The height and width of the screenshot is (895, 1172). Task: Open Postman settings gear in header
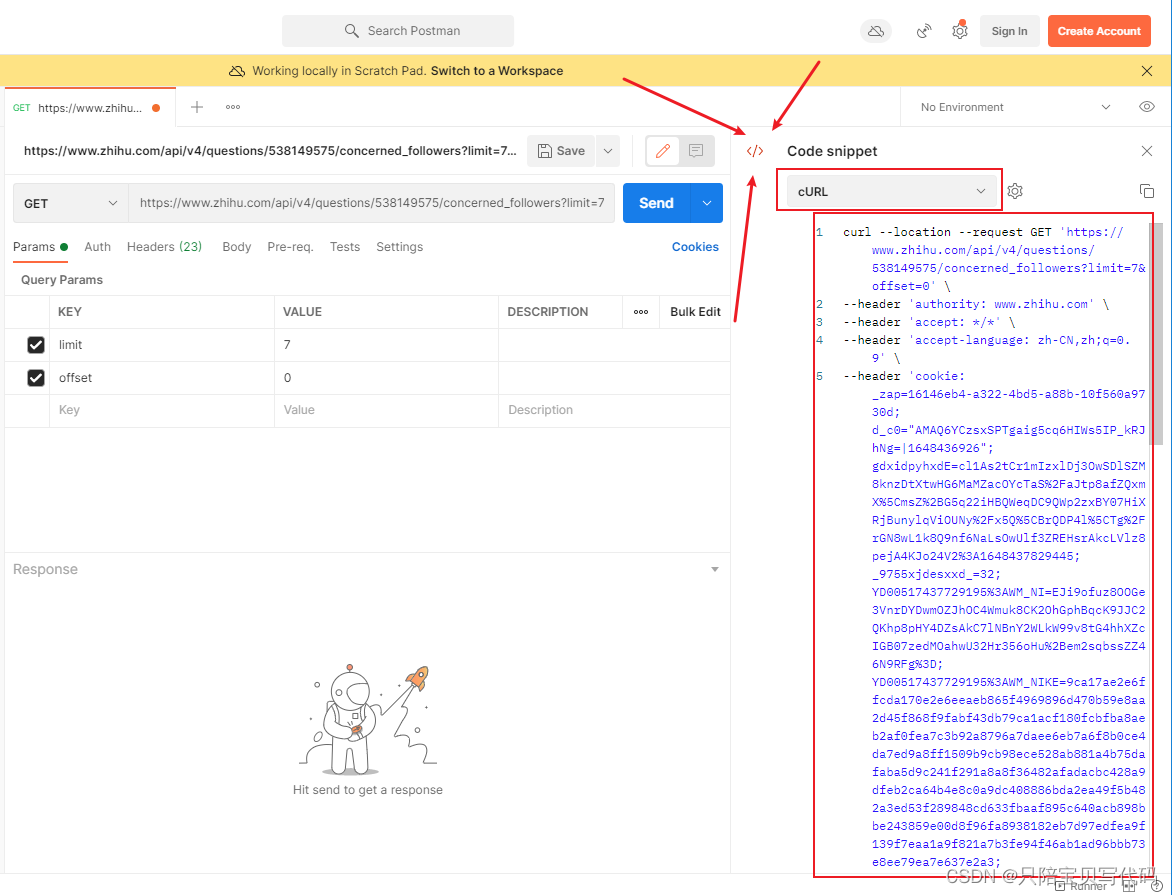pyautogui.click(x=960, y=31)
